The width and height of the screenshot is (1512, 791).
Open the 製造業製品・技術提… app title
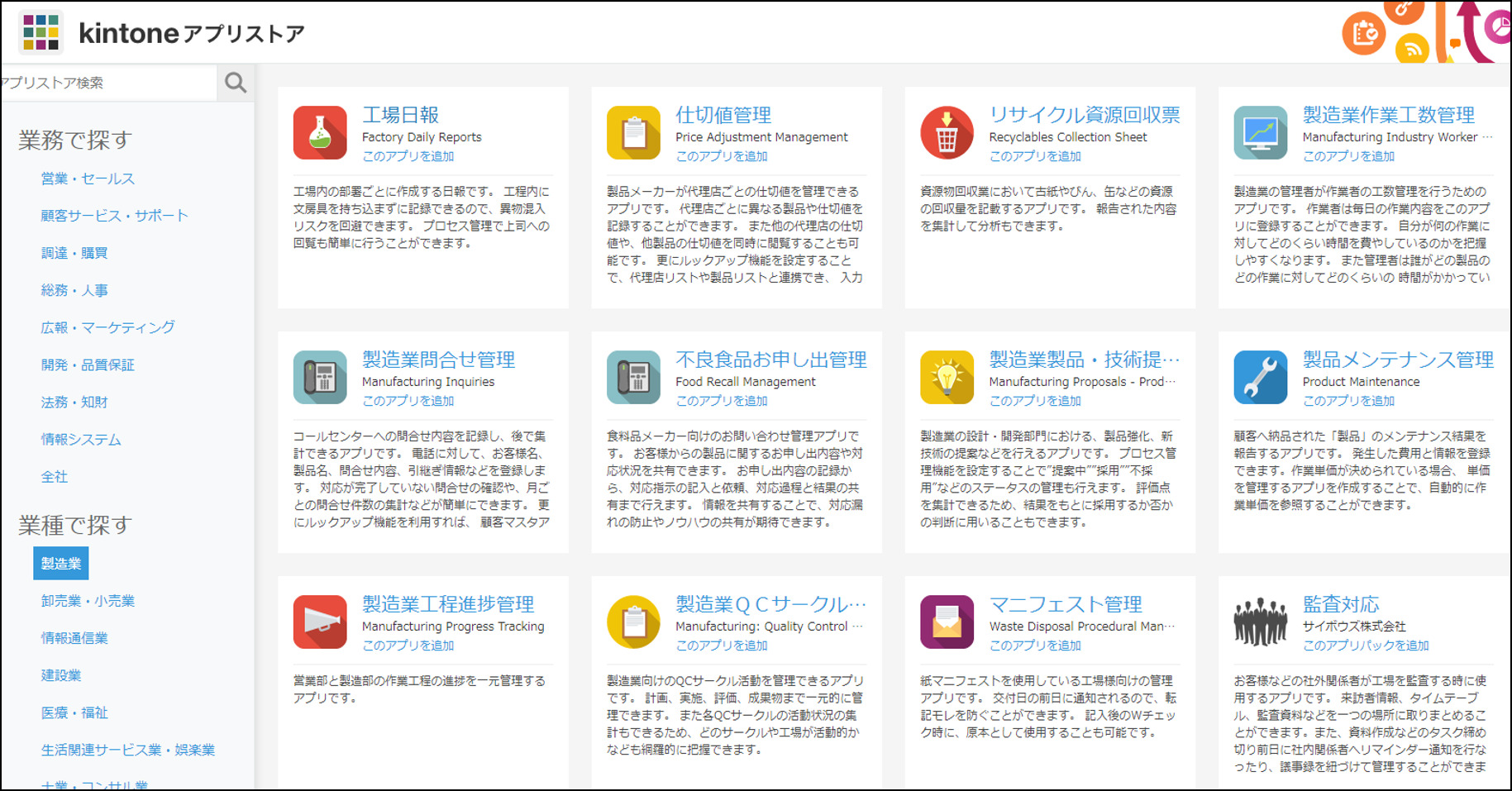click(x=1085, y=360)
